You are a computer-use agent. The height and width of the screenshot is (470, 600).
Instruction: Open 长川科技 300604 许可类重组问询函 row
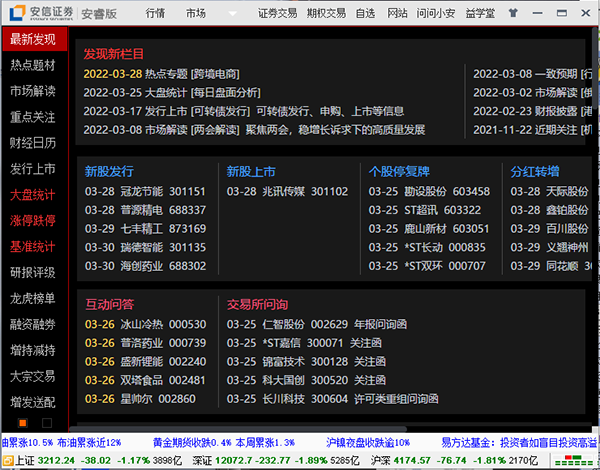(x=333, y=399)
